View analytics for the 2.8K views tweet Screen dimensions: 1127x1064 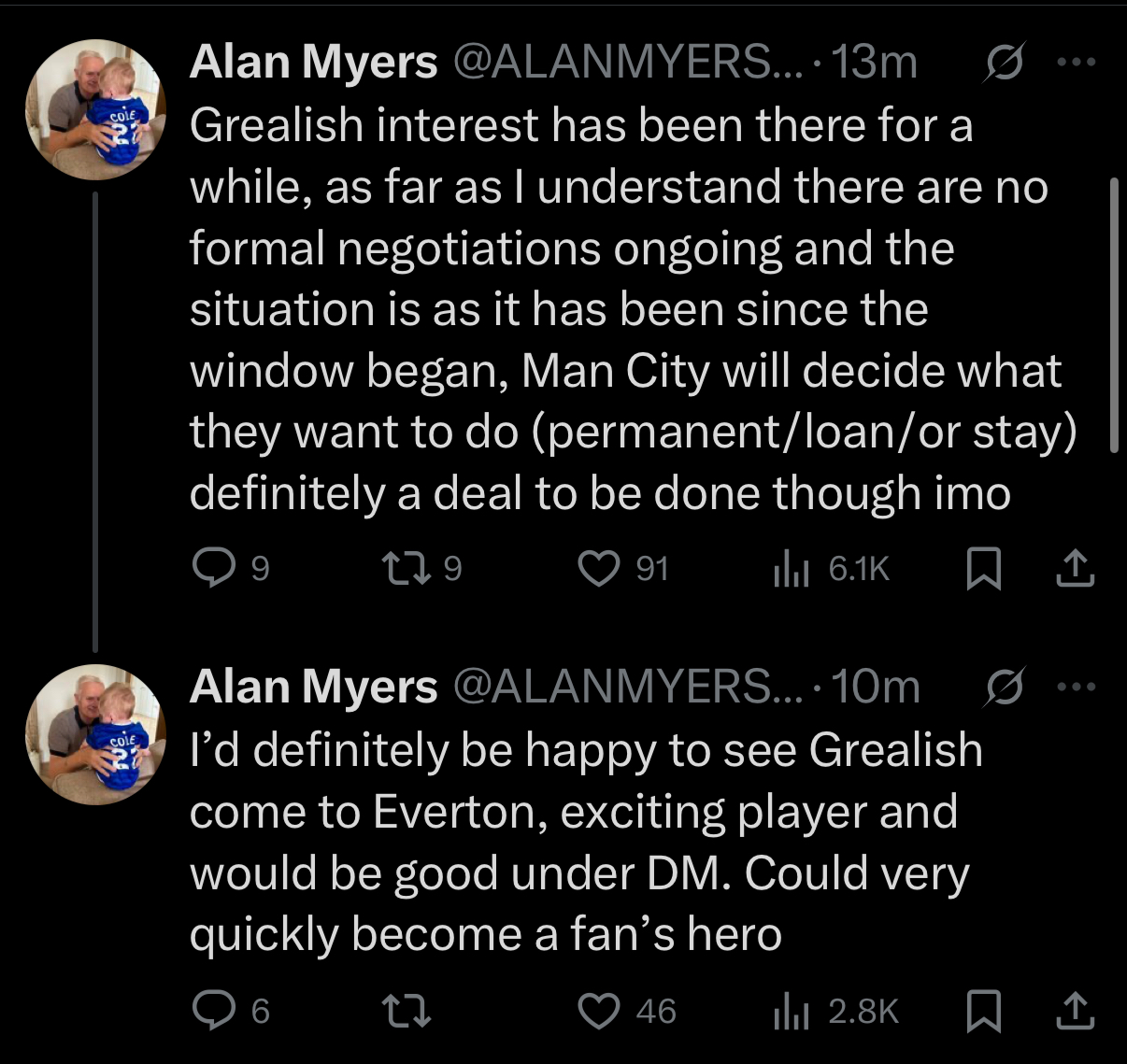click(x=791, y=1012)
